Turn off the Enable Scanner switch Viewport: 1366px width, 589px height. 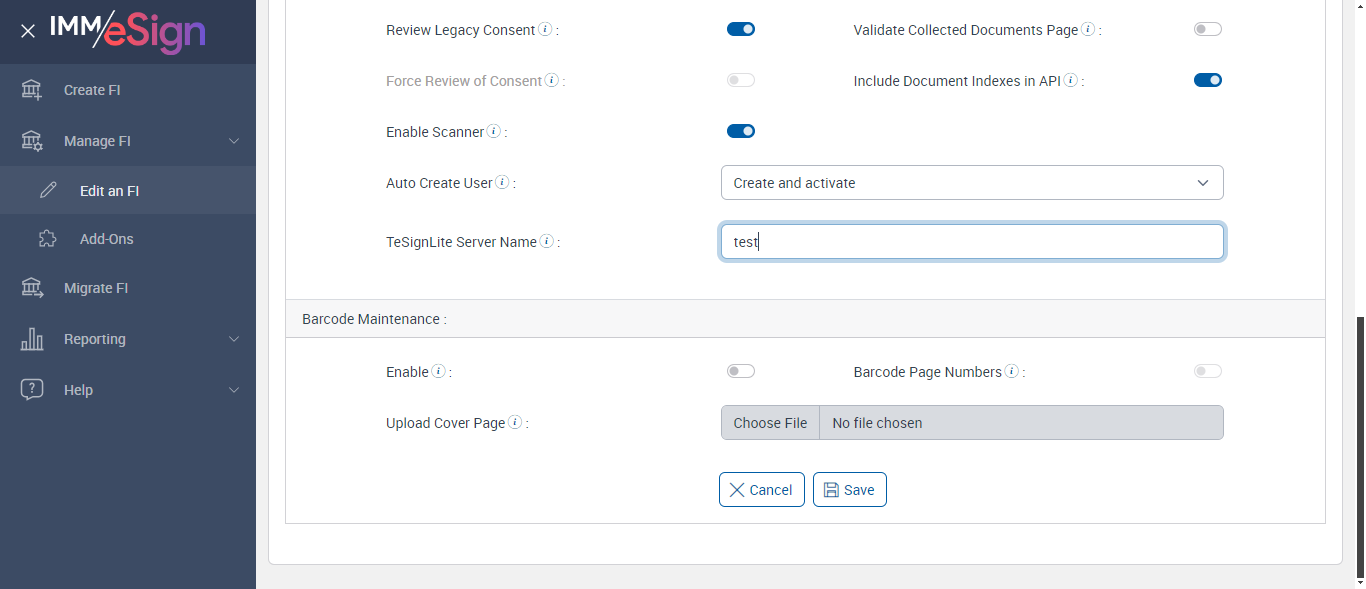point(741,131)
